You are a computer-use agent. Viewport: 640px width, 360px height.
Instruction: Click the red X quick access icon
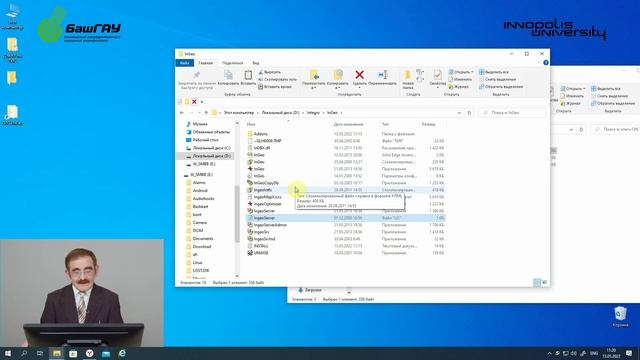[194, 102]
